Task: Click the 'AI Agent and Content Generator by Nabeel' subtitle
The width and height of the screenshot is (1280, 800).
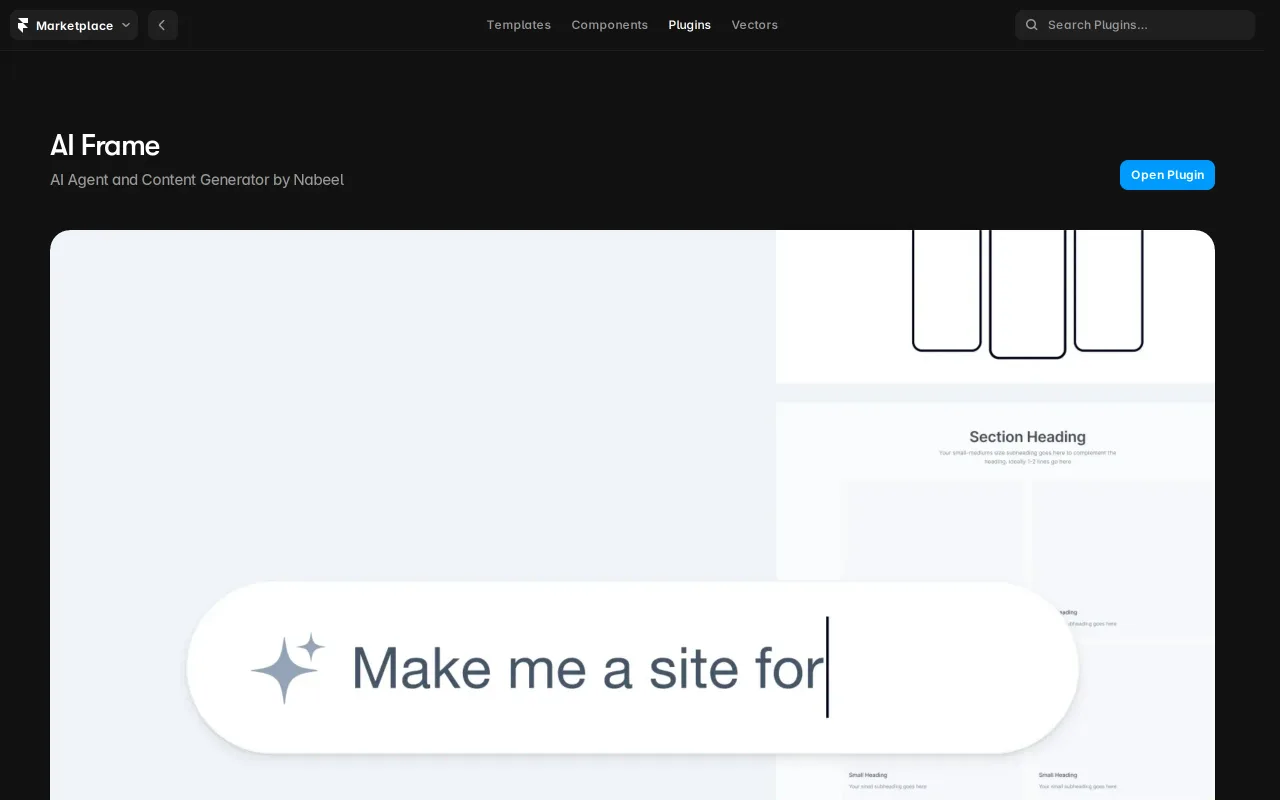Action: (197, 180)
